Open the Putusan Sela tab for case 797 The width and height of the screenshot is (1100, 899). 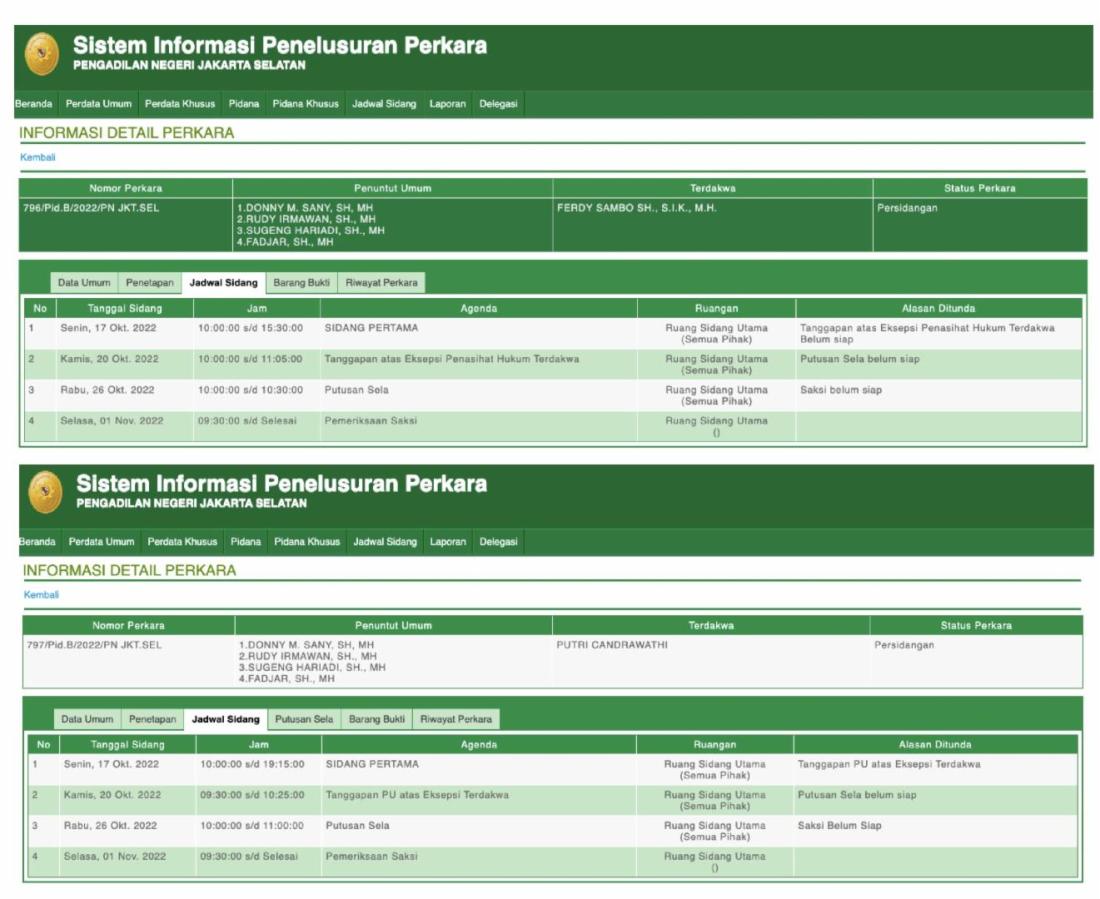304,719
